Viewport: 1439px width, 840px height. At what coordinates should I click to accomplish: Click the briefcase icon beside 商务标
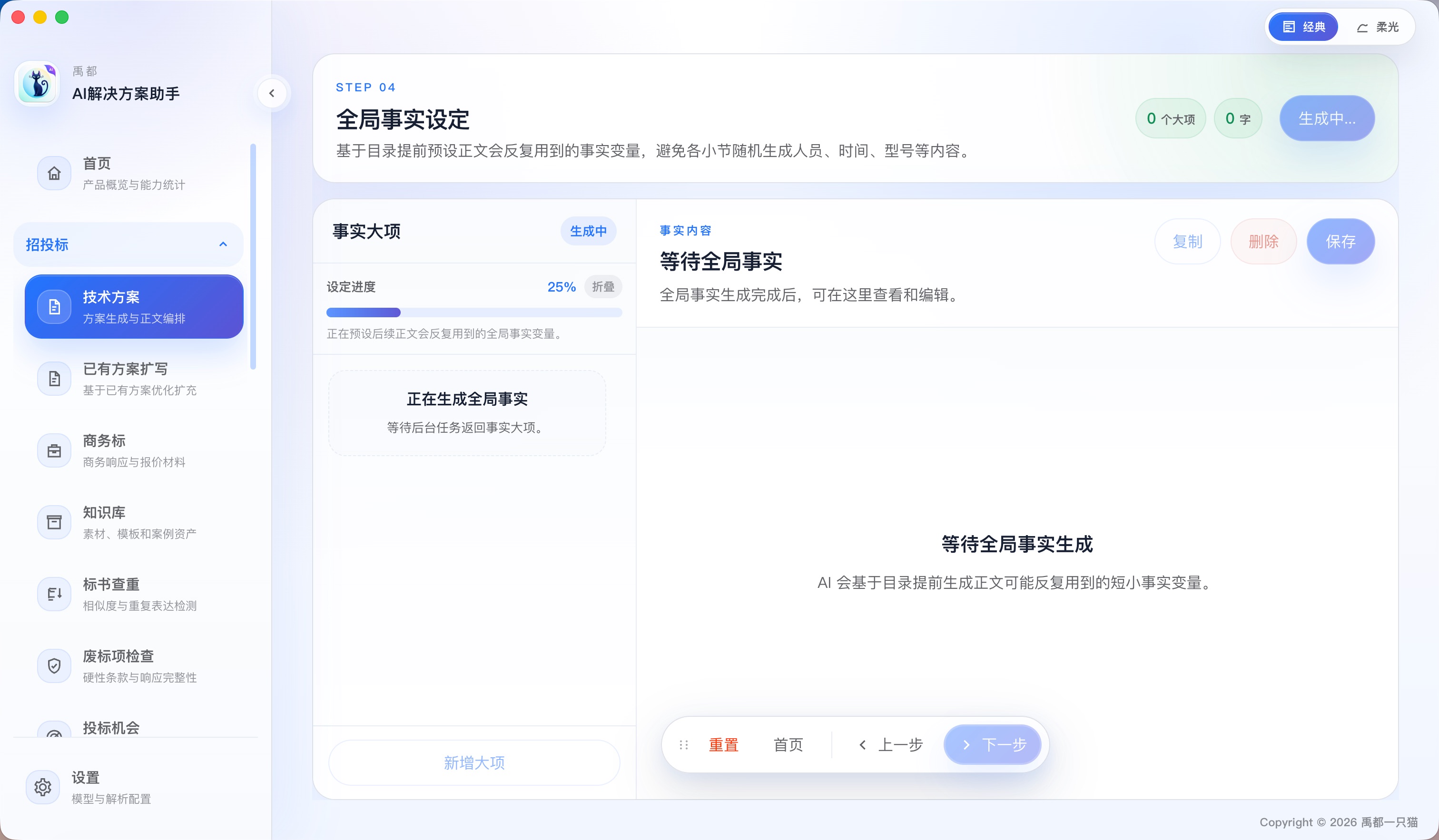pos(54,451)
